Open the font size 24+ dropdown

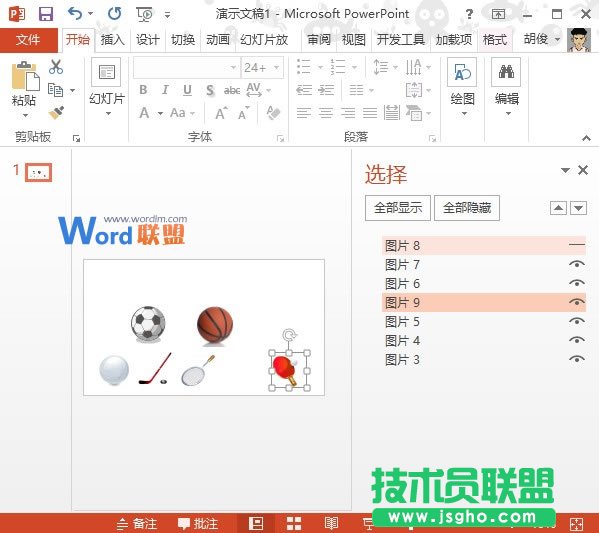tap(277, 68)
